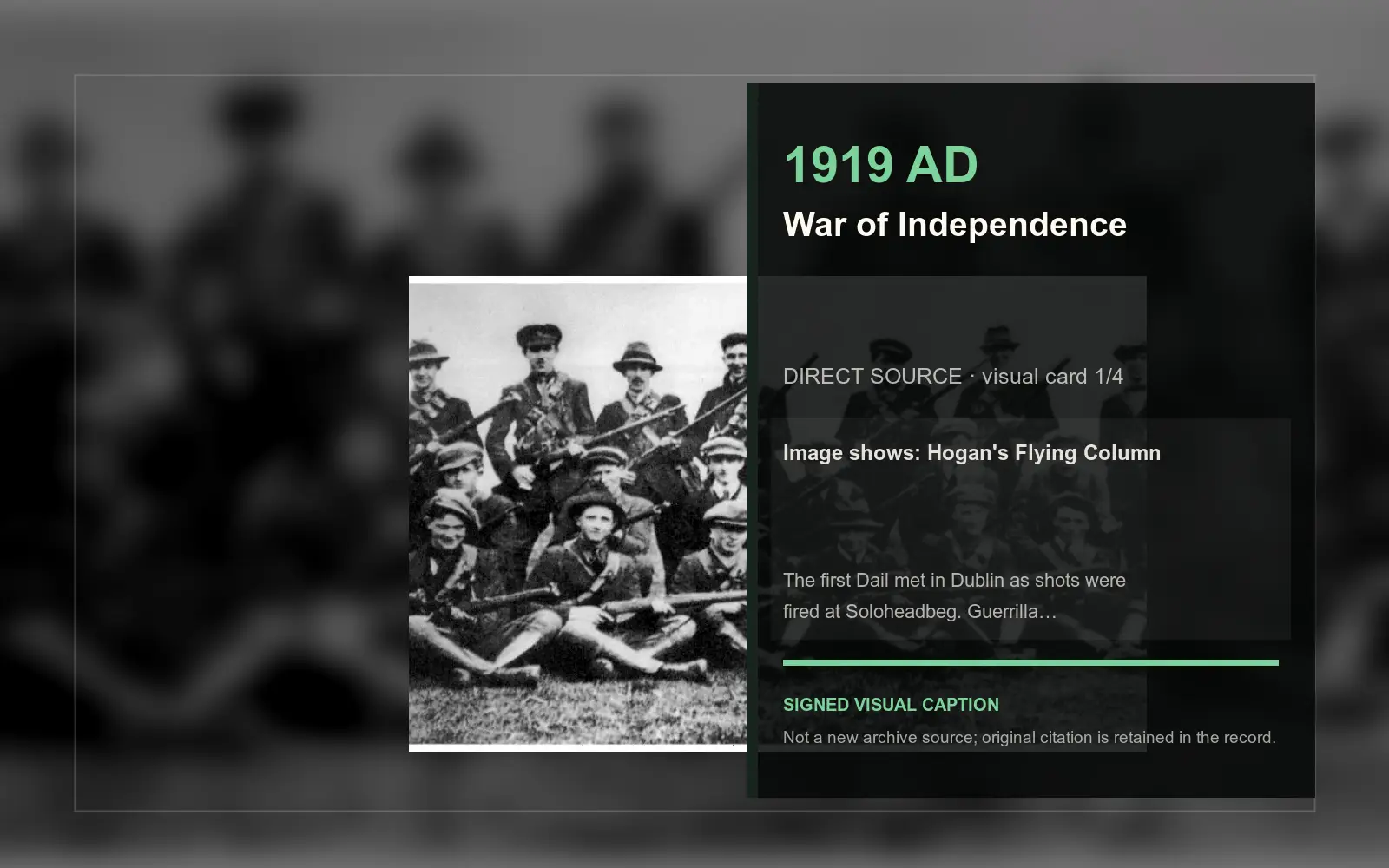The width and height of the screenshot is (1389, 868).
Task: Click the blurred background above the photo
Action: tap(577, 174)
